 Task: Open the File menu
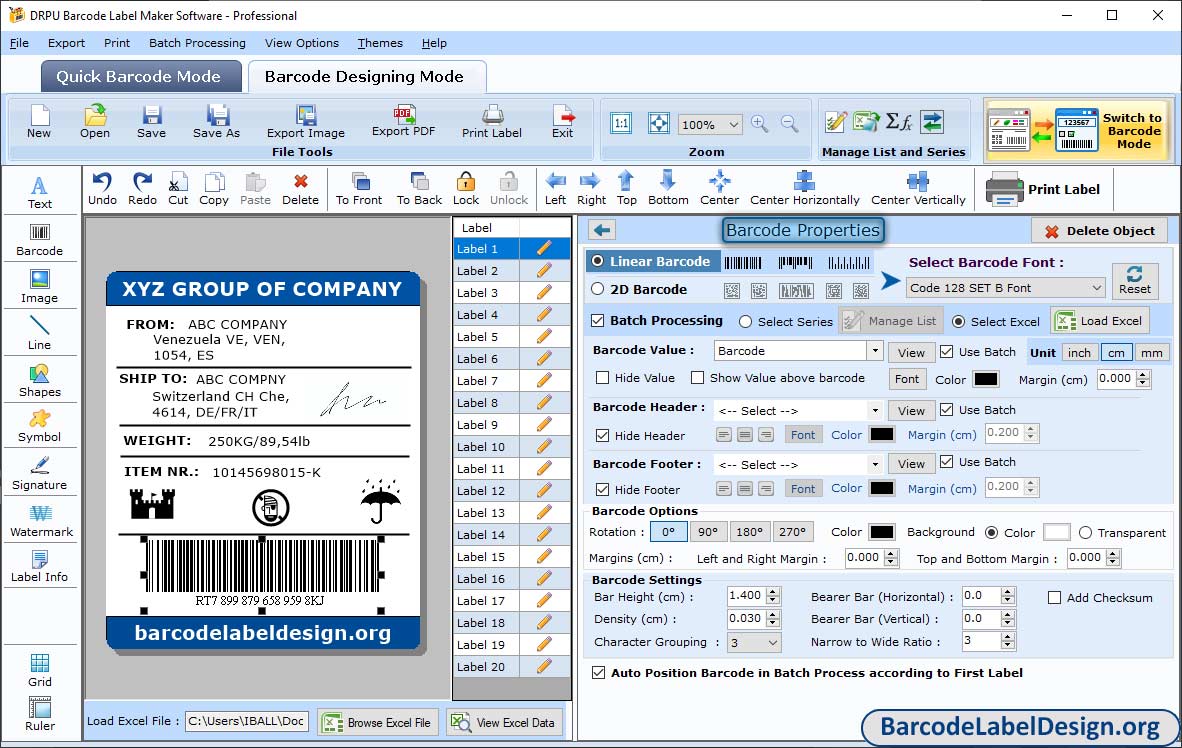[19, 43]
